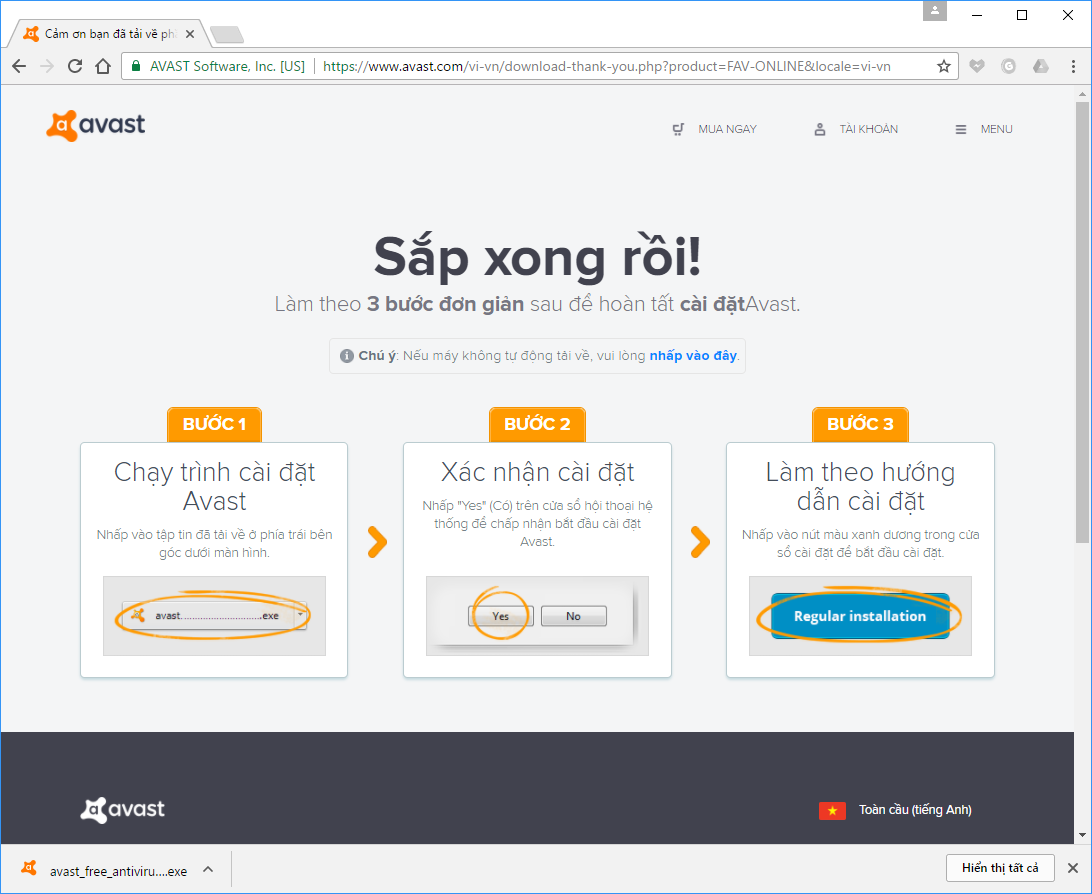
Task: Click the BƯỚC 1 orange label
Action: coord(214,424)
